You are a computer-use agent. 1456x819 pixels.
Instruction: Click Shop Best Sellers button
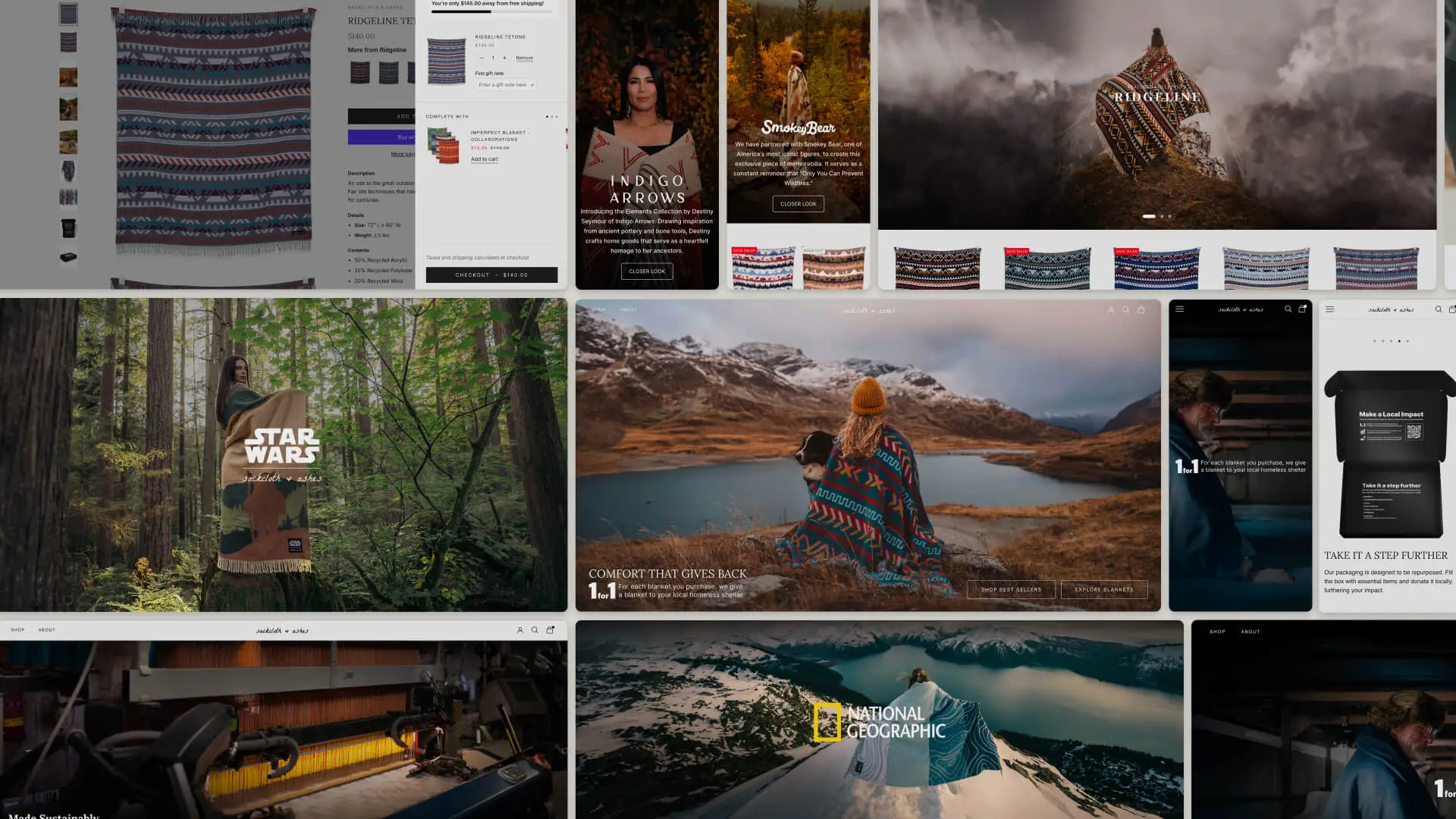1011,589
